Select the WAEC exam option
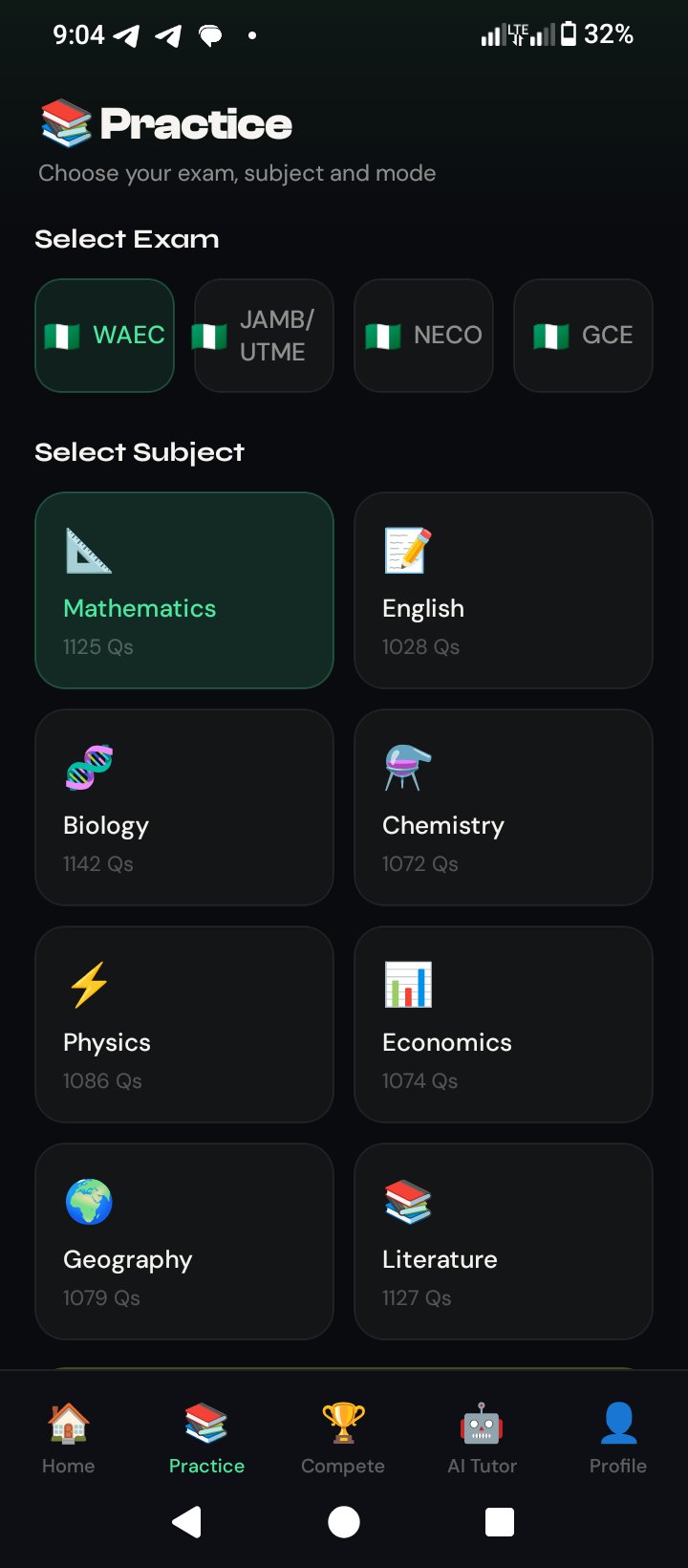The height and width of the screenshot is (1568, 688). tap(105, 336)
